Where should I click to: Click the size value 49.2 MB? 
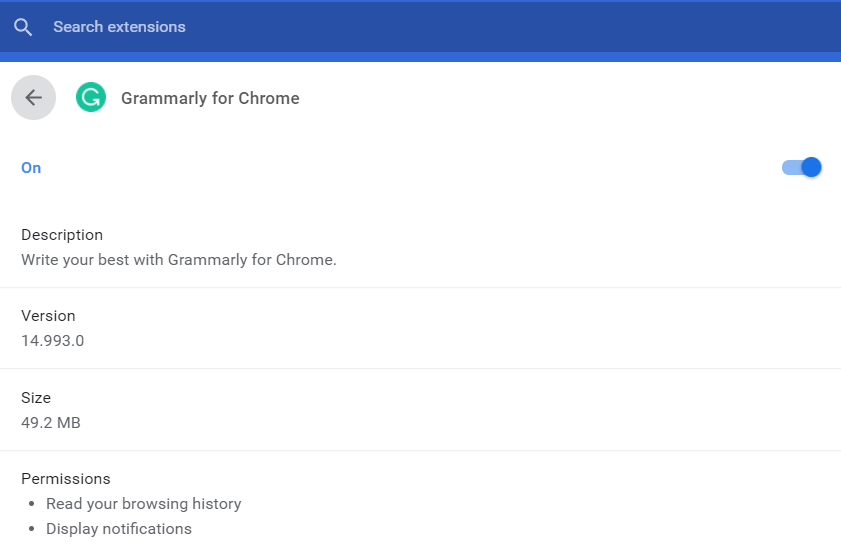click(x=51, y=423)
